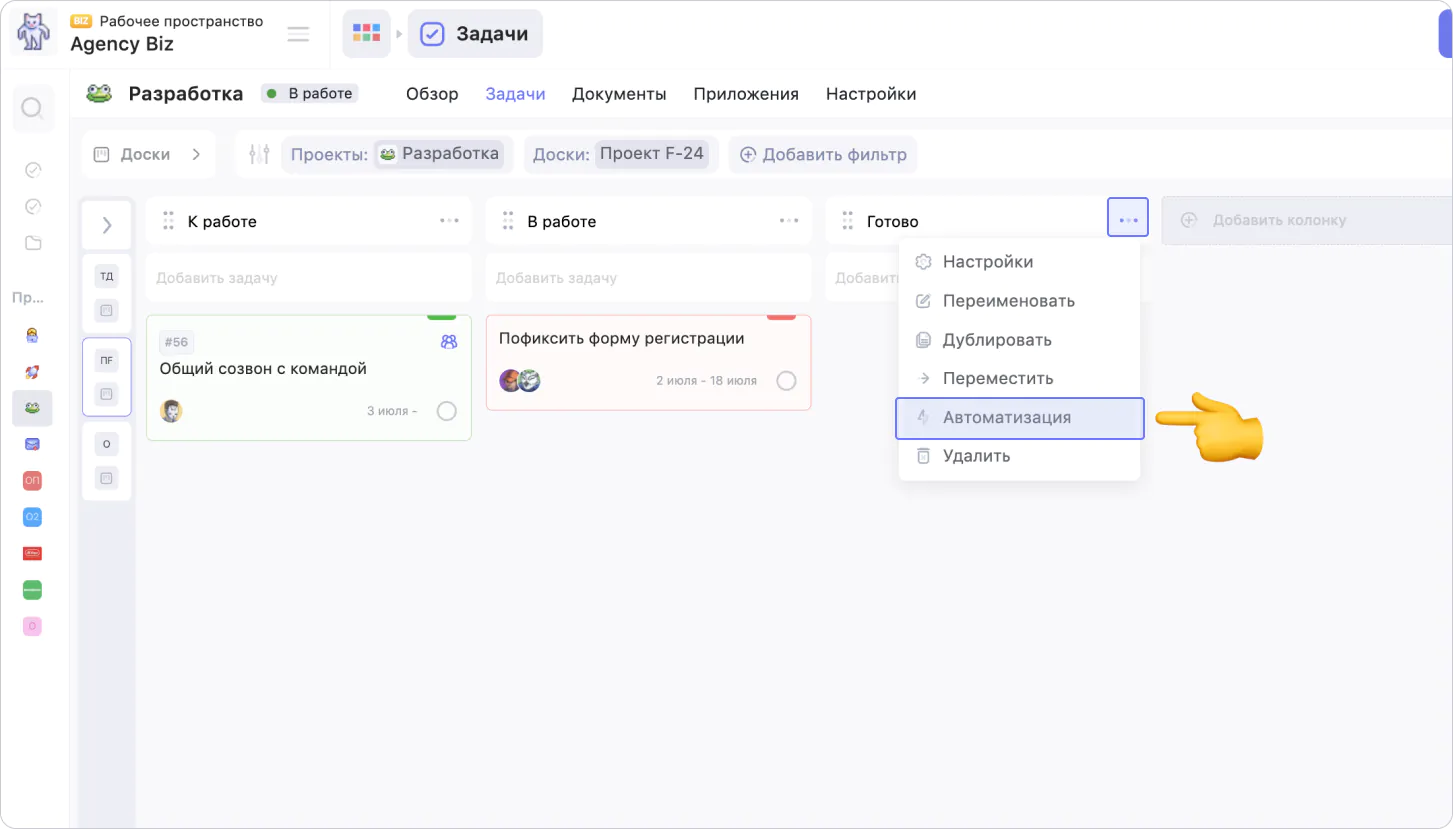Open workspace avatar of Agency Biz
This screenshot has height=829, width=1453.
[33, 33]
